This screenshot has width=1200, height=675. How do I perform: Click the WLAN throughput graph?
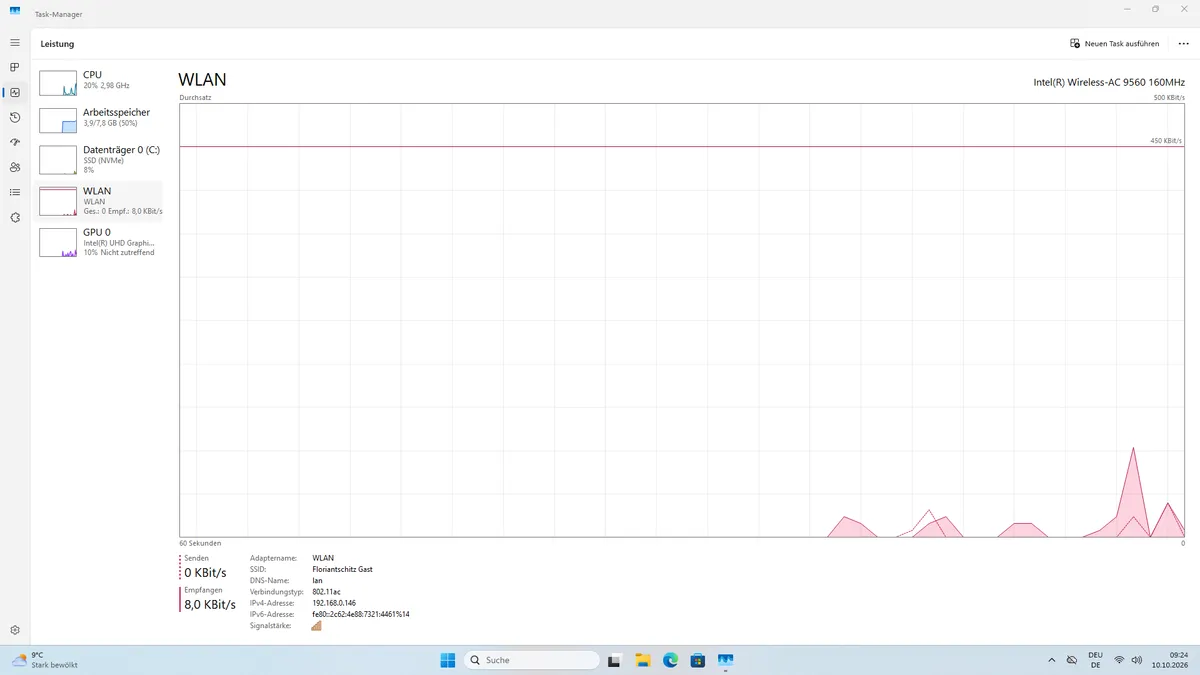(x=682, y=320)
